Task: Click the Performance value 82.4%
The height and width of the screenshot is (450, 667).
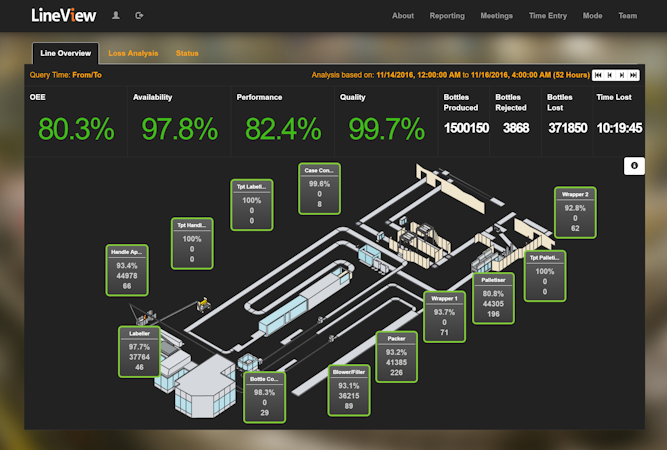Action: (283, 129)
